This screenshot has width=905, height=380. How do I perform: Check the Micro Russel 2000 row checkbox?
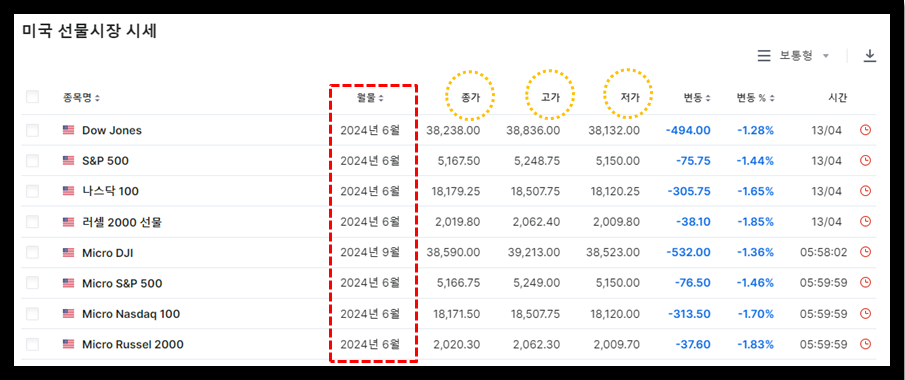click(32, 344)
